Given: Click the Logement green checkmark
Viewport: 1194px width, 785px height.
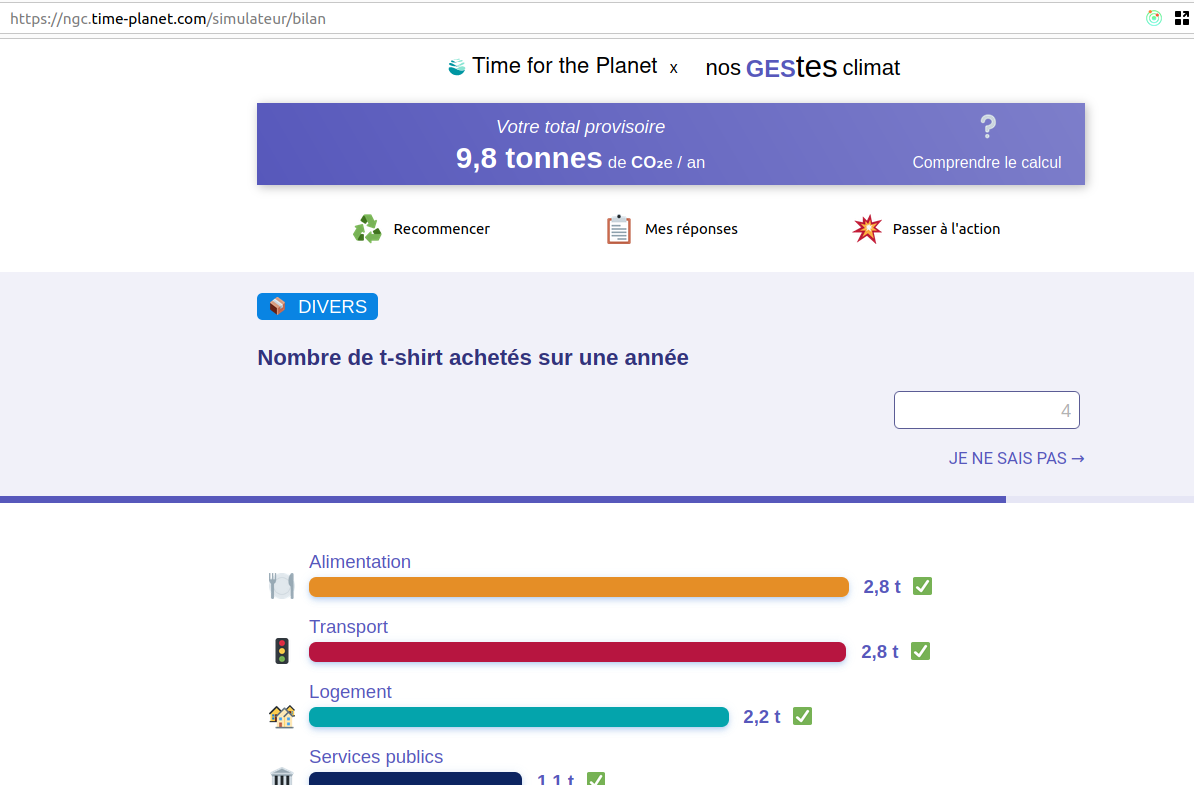Looking at the screenshot, I should [802, 716].
